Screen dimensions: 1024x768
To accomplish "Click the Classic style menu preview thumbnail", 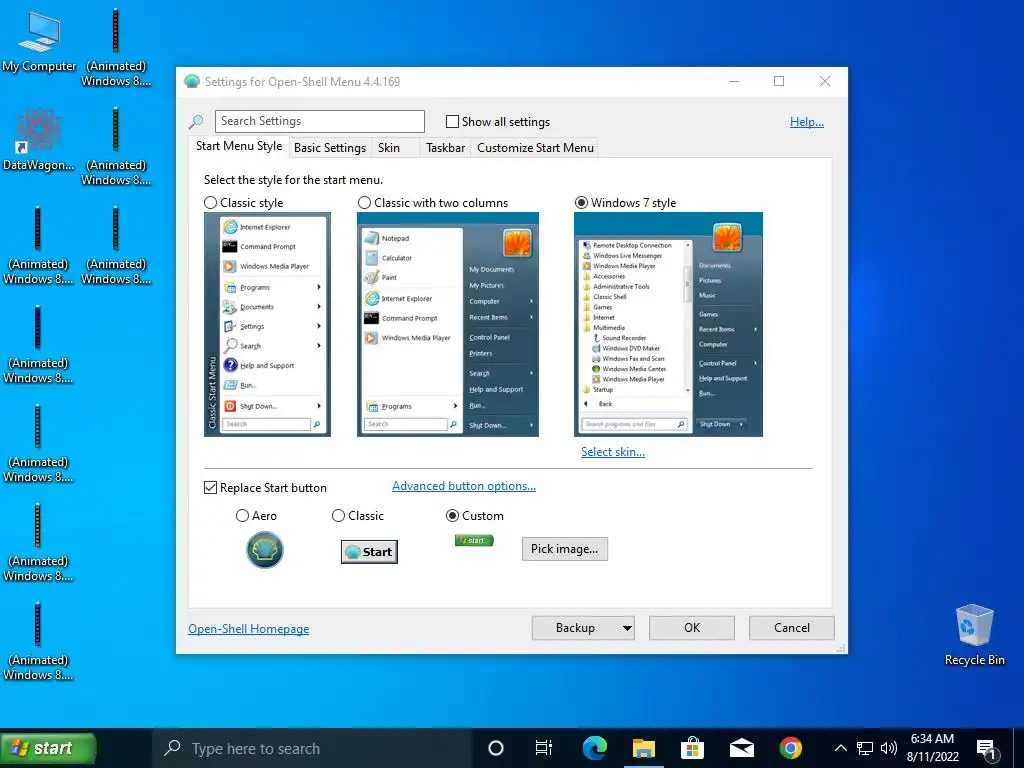I will coord(267,325).
